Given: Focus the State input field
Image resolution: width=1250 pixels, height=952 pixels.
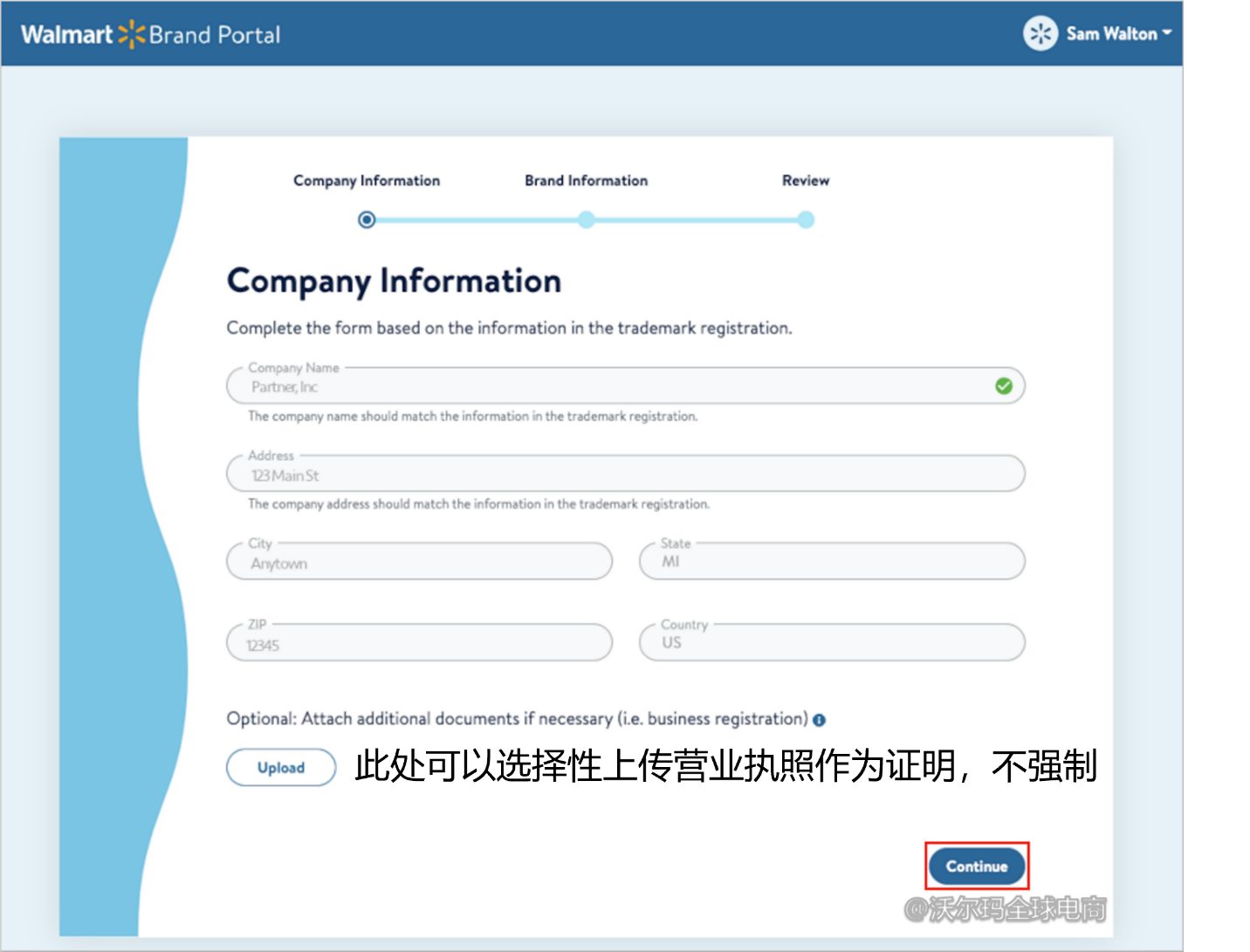Looking at the screenshot, I should point(832,561).
